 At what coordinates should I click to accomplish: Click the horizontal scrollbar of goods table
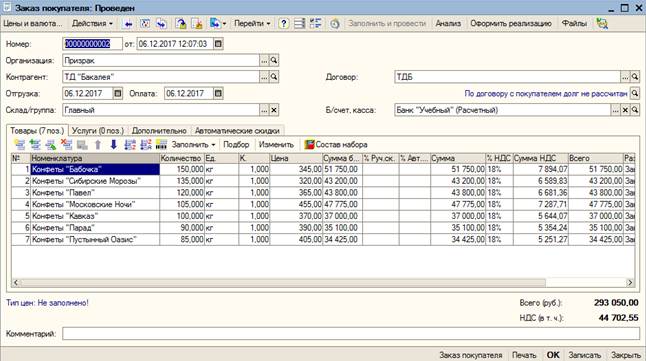pos(323,283)
